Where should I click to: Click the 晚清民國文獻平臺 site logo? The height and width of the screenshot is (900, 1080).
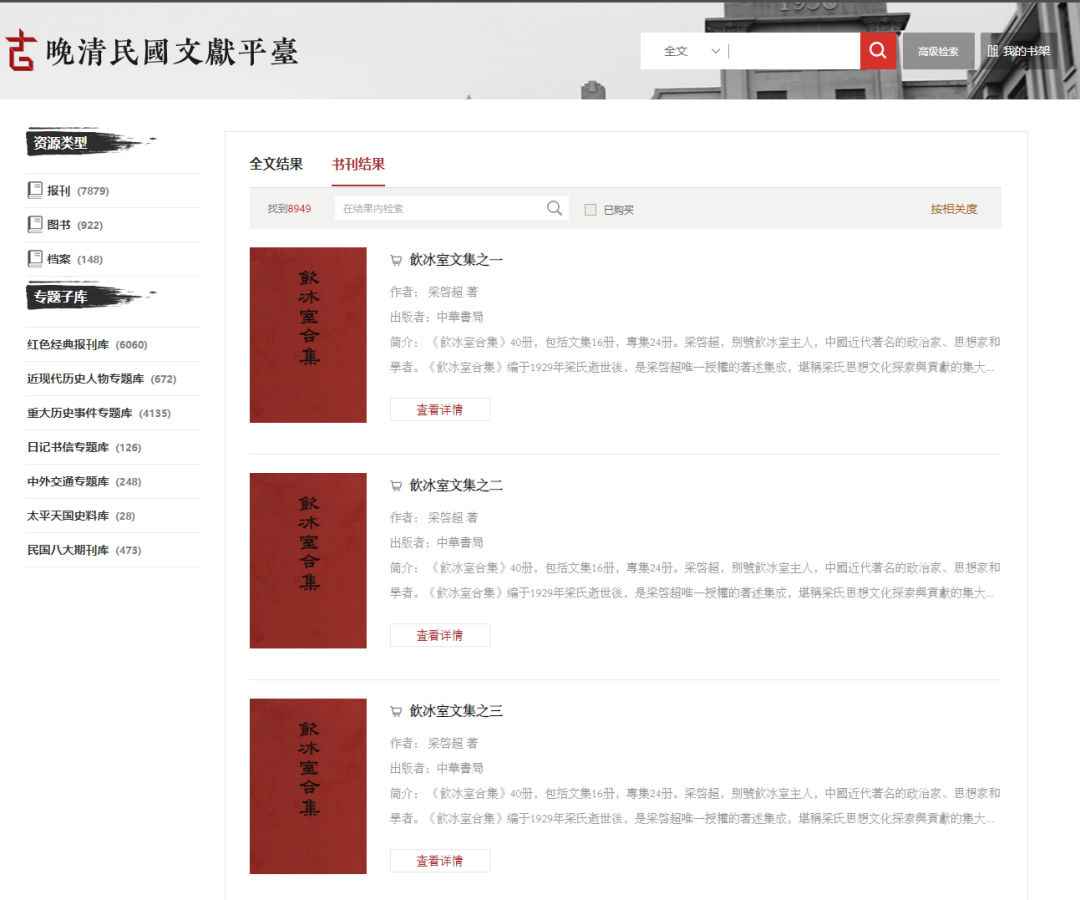click(152, 51)
